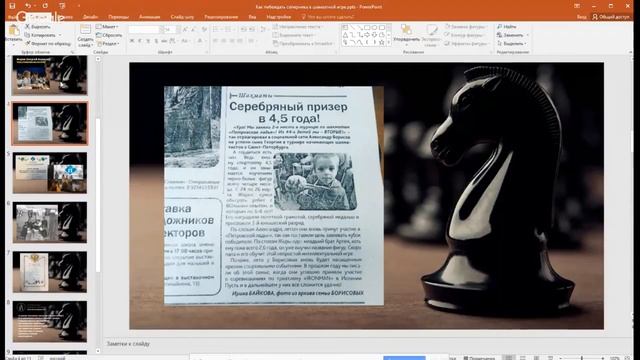Screen dimensions: 640x360
Task: Toggle underline Ч formatting
Action: pos(148,41)
